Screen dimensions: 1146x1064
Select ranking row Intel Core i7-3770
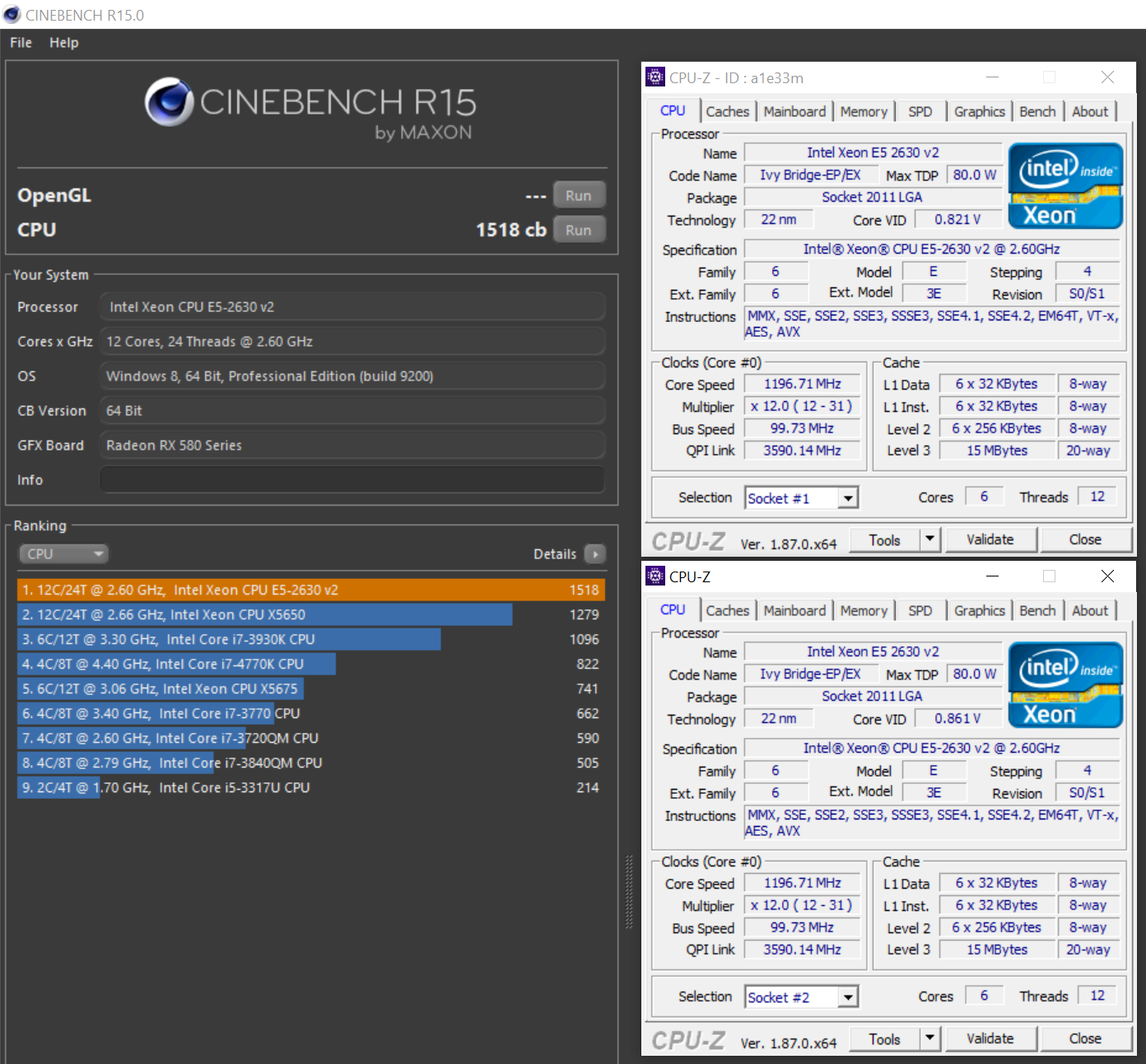click(x=311, y=713)
